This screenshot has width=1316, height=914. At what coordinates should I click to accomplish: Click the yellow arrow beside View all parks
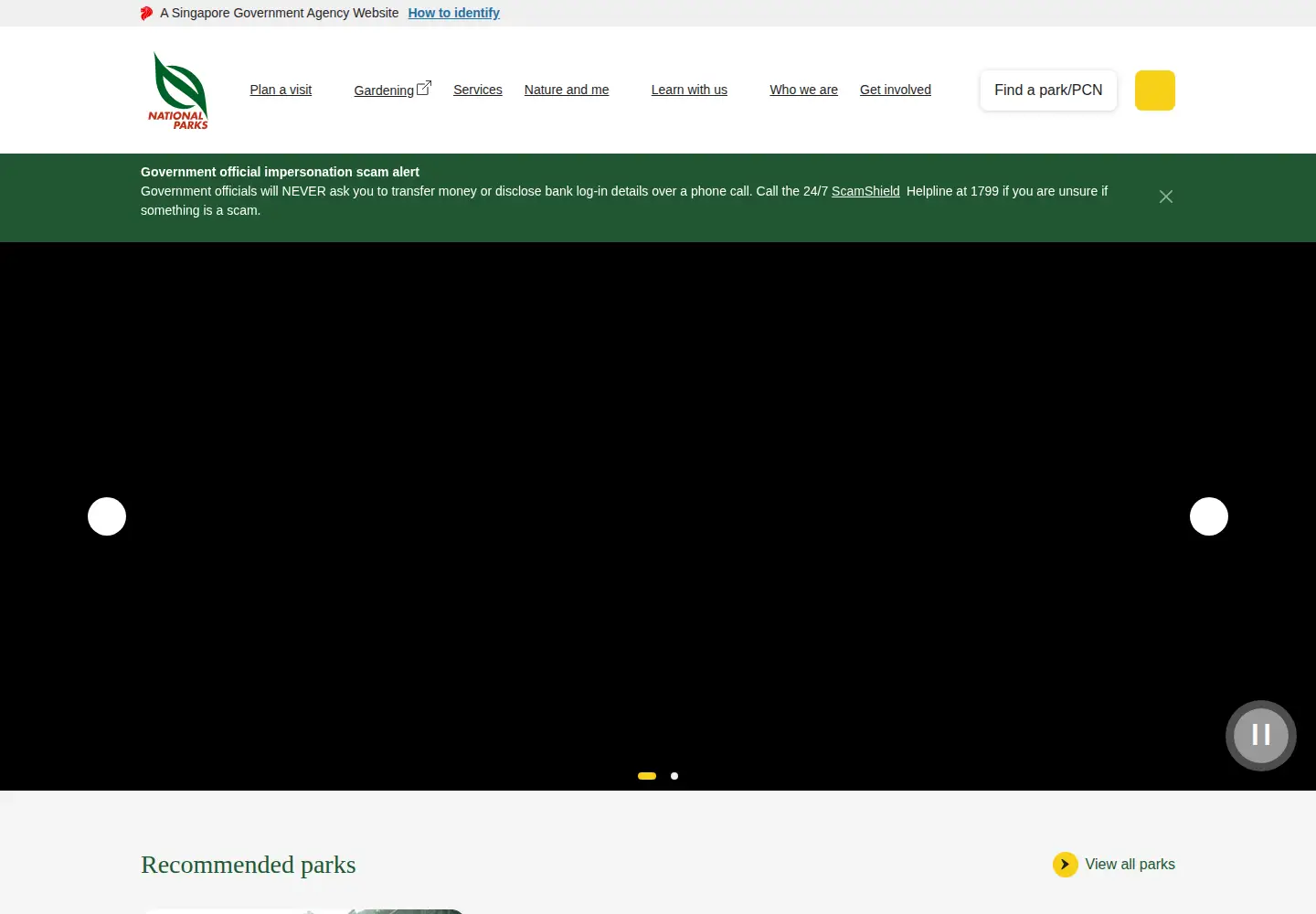[1066, 865]
